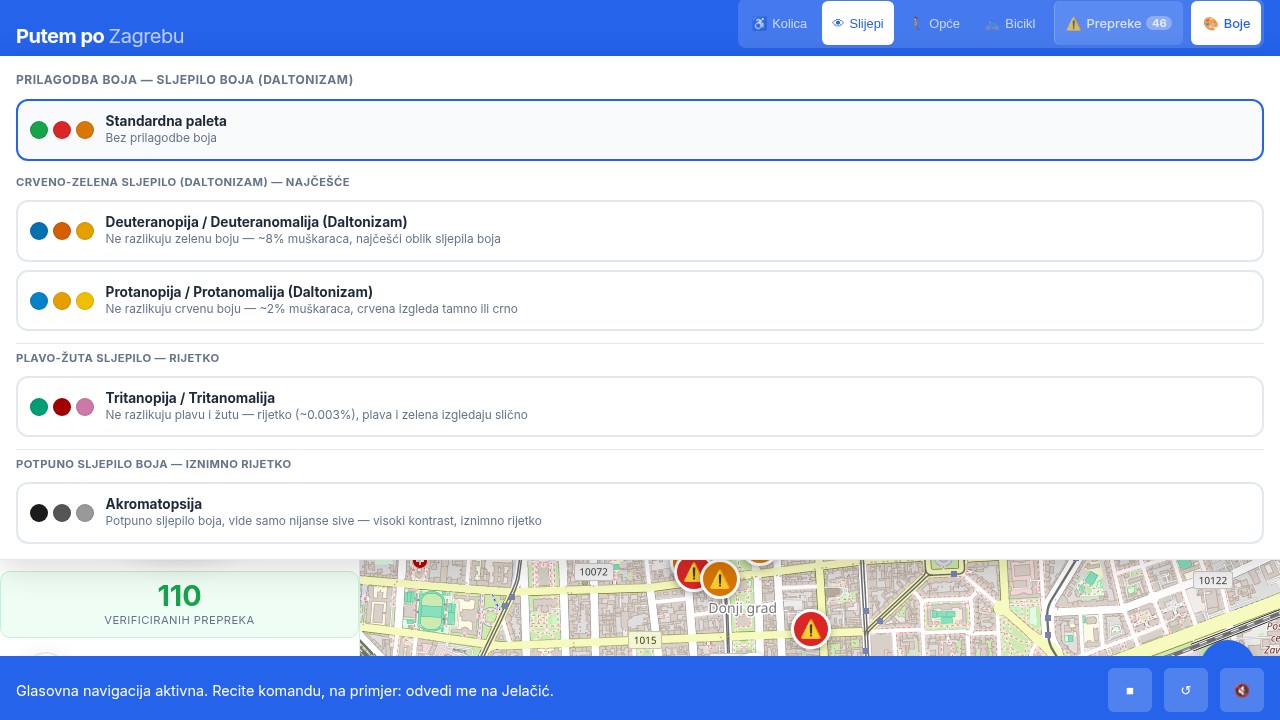The width and height of the screenshot is (1280, 720).
Task: Apply the Tritanopija palette
Action: [640, 407]
